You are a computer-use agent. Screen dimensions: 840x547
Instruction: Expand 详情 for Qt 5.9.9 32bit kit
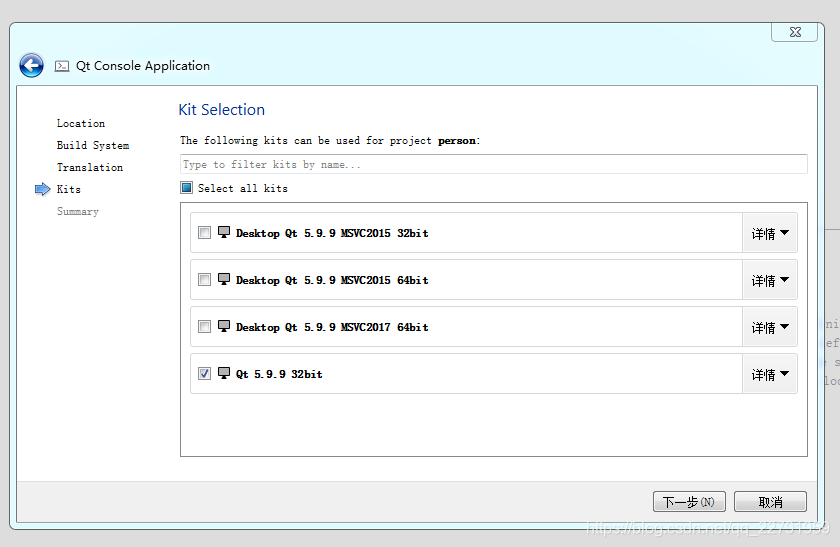coord(770,374)
